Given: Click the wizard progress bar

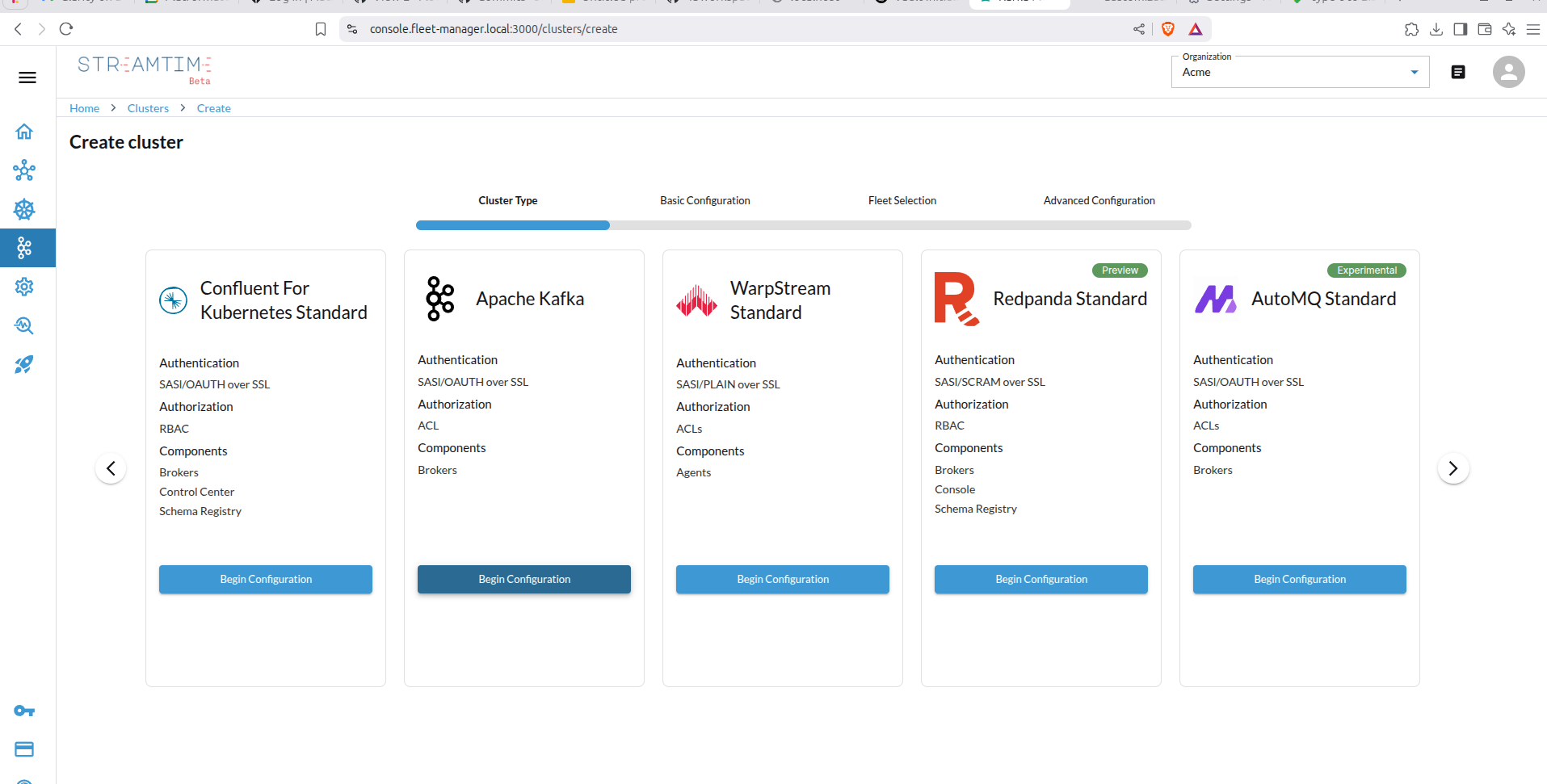Looking at the screenshot, I should (x=804, y=225).
